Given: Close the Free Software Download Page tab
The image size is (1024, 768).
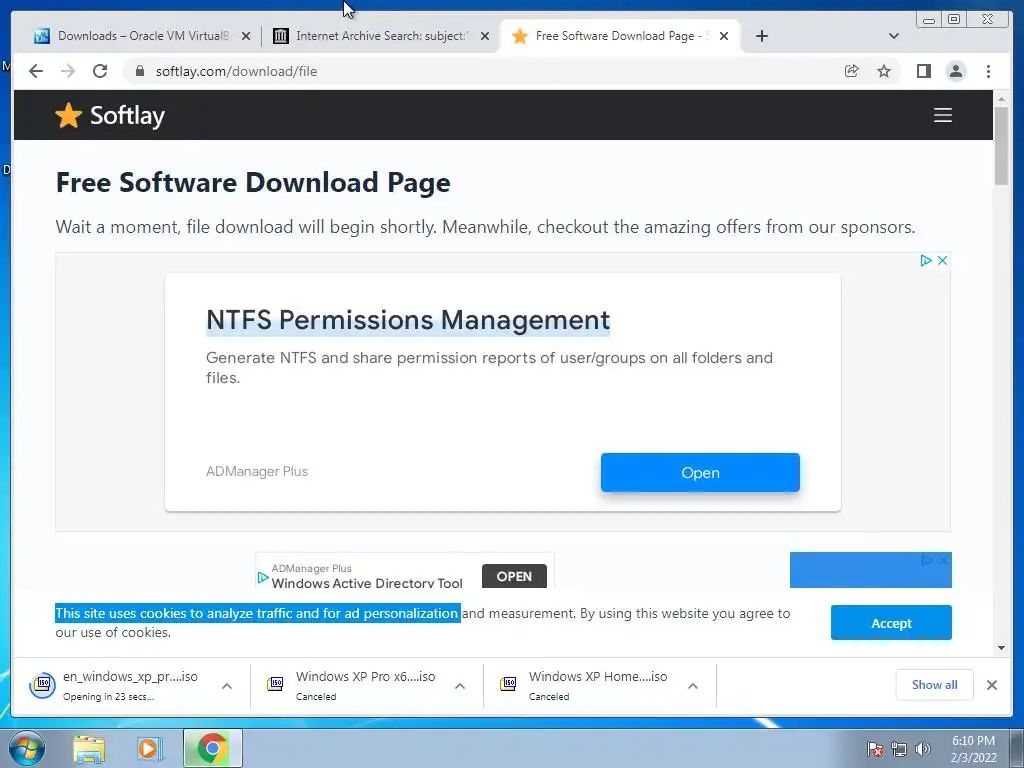Looking at the screenshot, I should tap(724, 36).
